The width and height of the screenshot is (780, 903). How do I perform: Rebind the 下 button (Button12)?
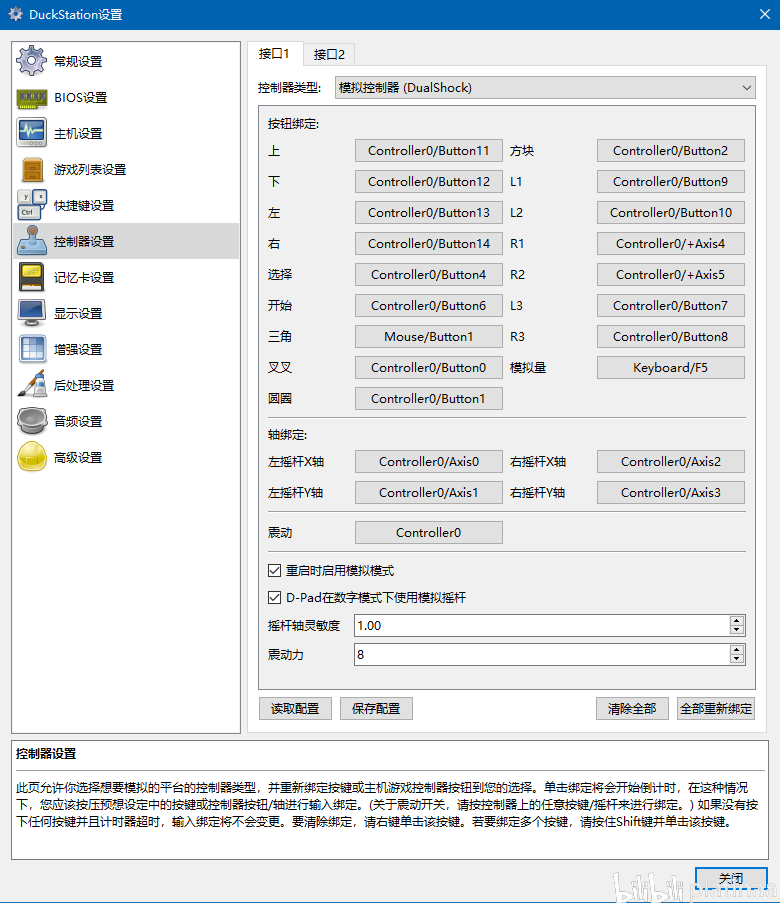tap(429, 181)
